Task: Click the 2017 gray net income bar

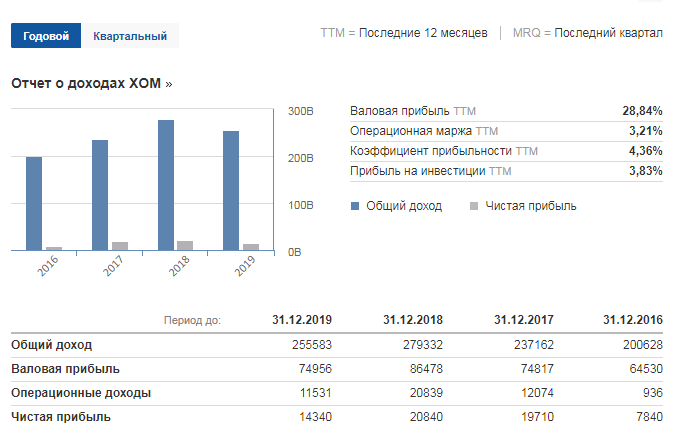Action: 120,246
